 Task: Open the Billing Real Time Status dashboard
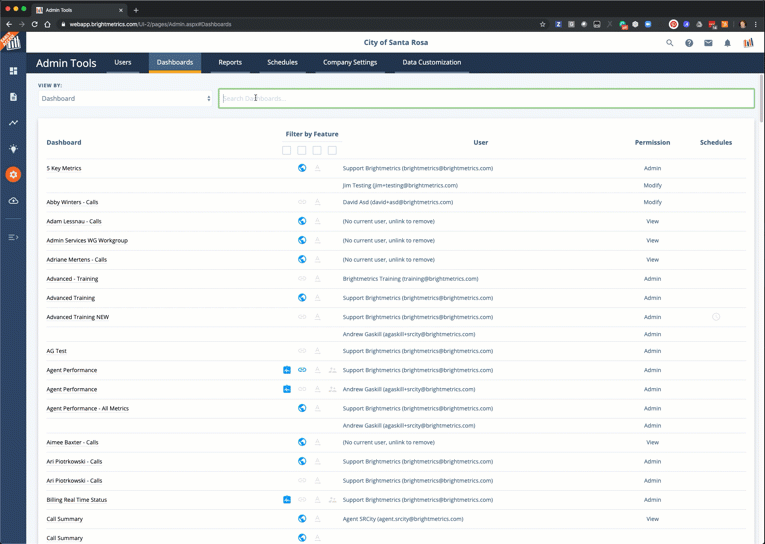tap(77, 500)
